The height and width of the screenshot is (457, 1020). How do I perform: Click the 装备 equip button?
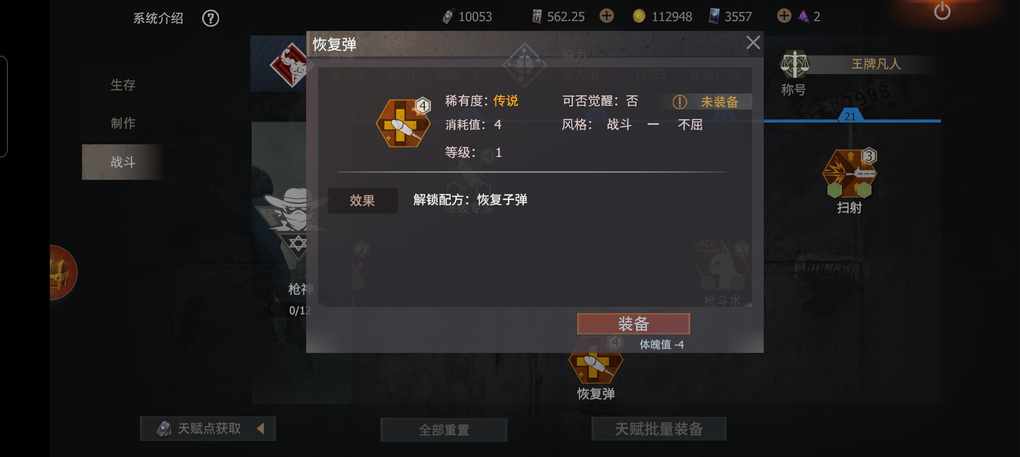633,324
